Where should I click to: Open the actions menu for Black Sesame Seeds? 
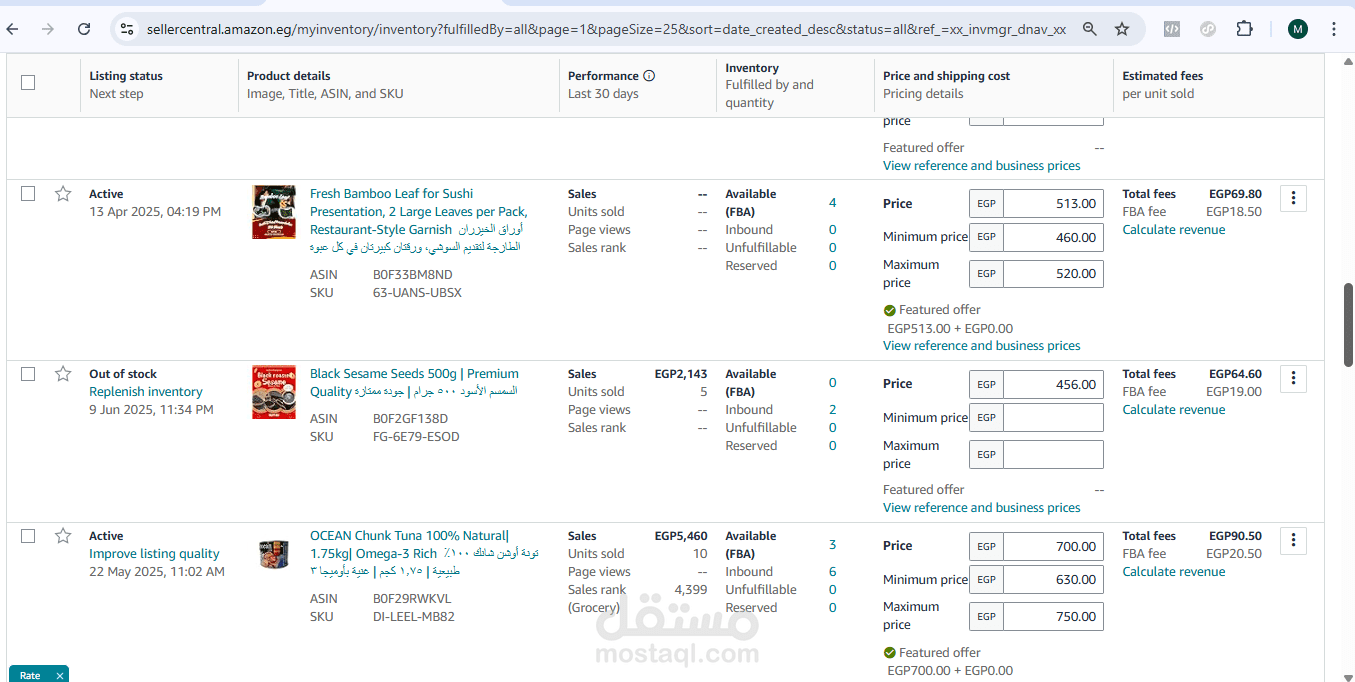[1293, 379]
